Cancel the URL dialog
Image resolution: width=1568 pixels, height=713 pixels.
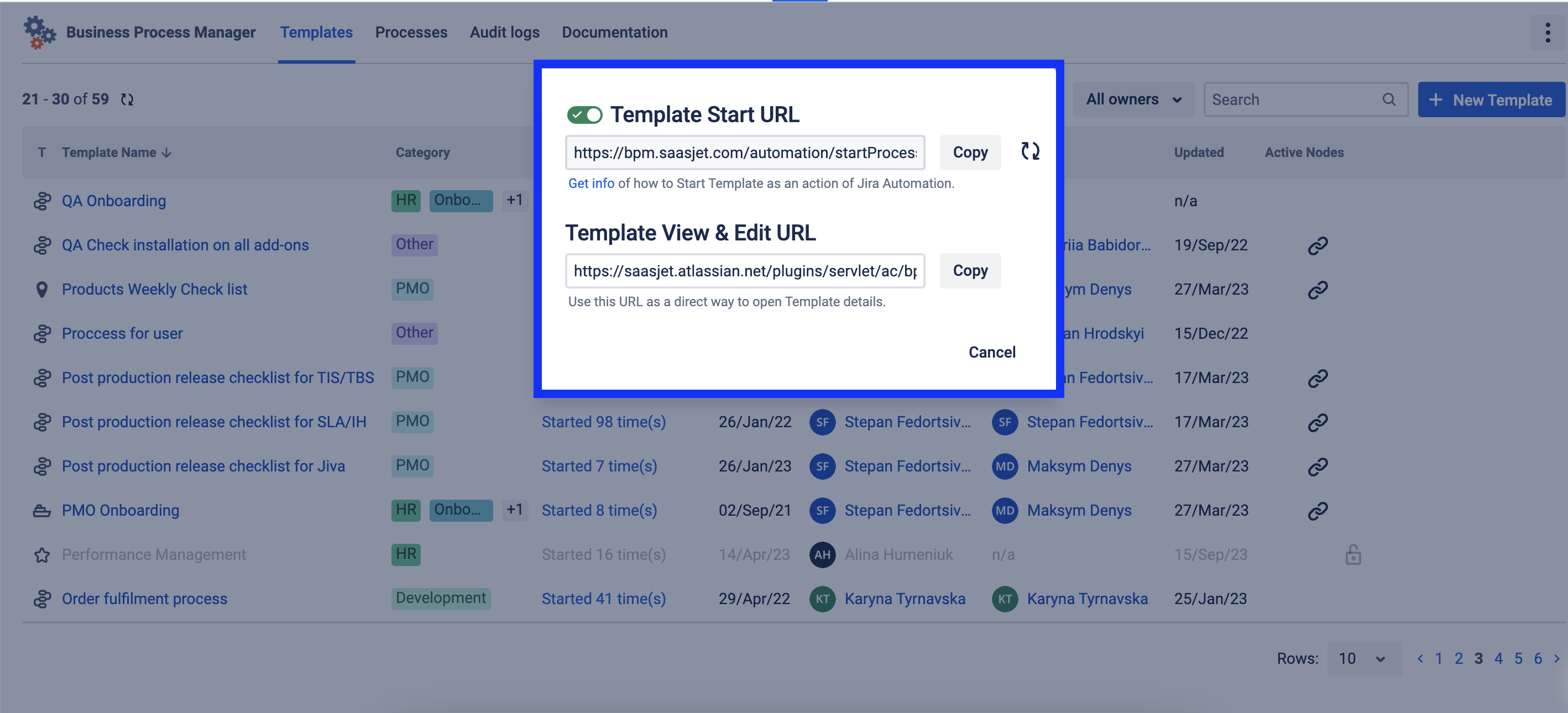tap(991, 352)
